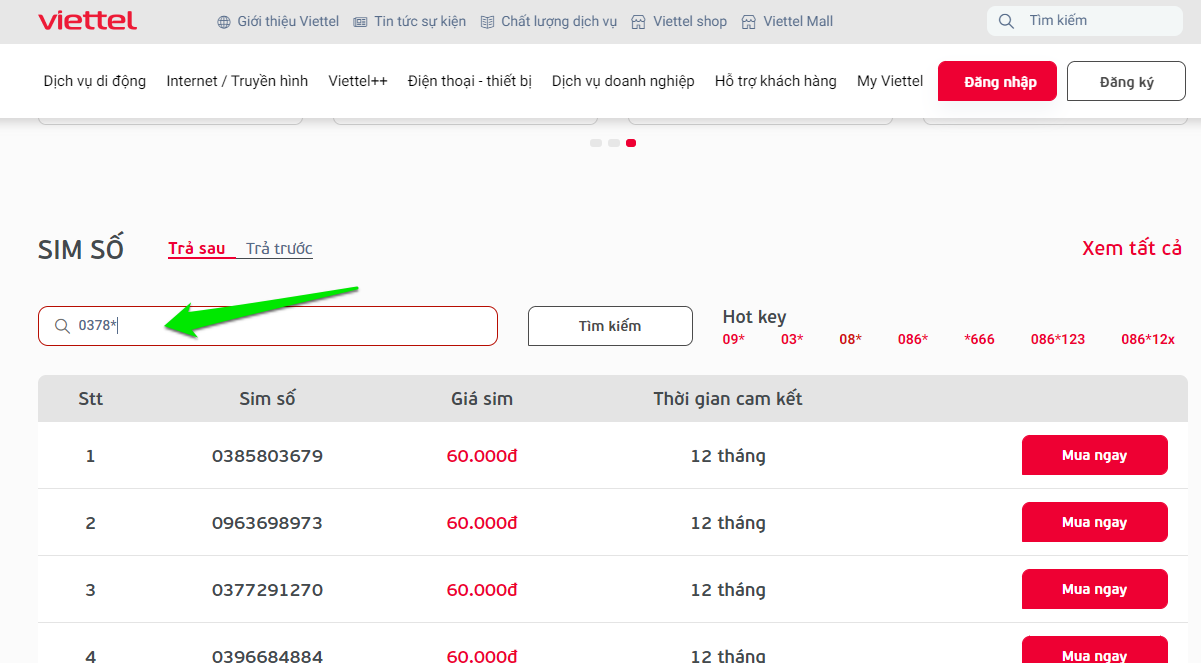Expand the Hỗ trợ khách hàng menu
Viewport: 1201px width, 663px height.
[x=775, y=81]
